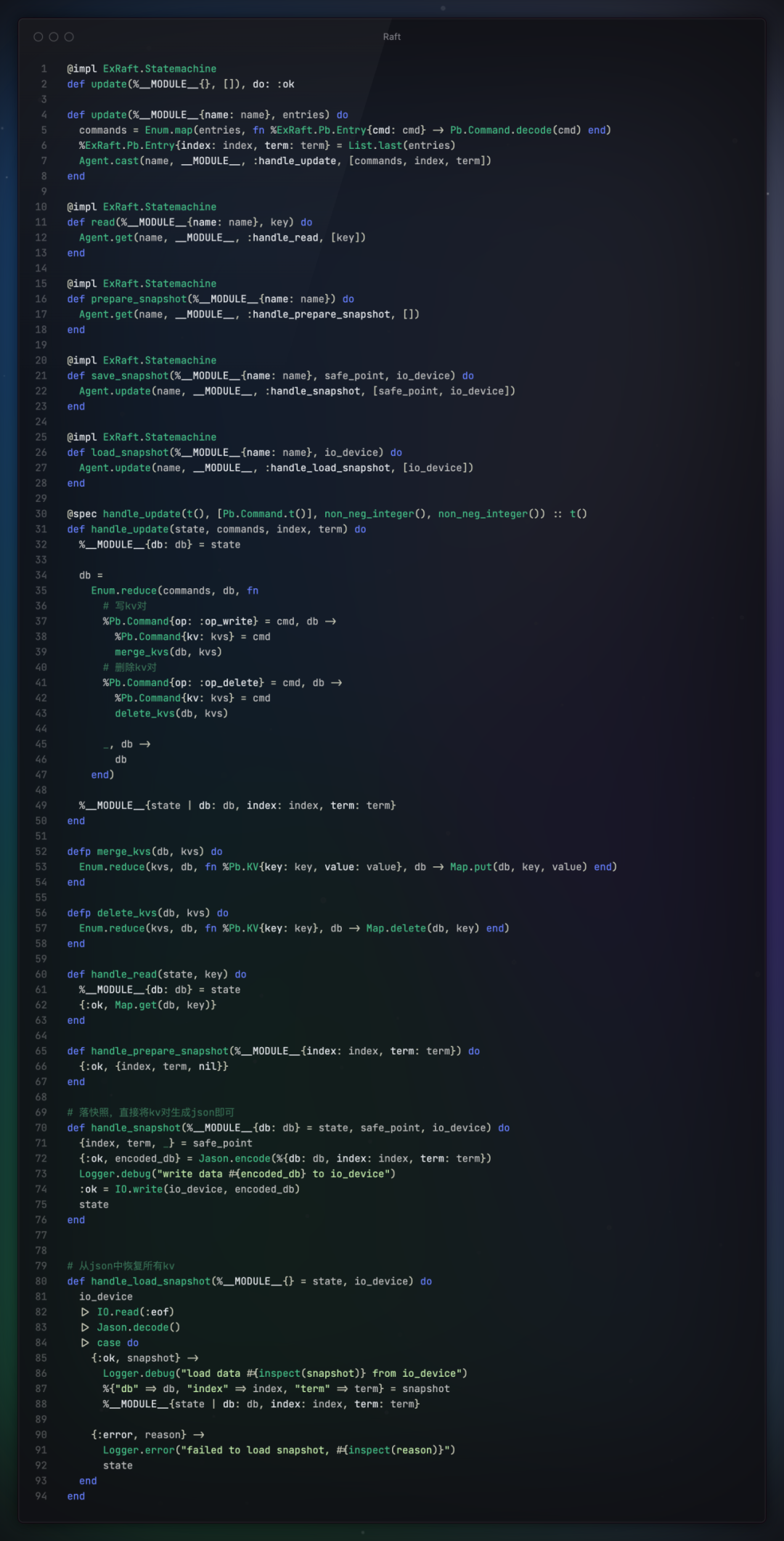The width and height of the screenshot is (784, 1541).
Task: Click on "List.last(entries)"
Action: pos(401,145)
